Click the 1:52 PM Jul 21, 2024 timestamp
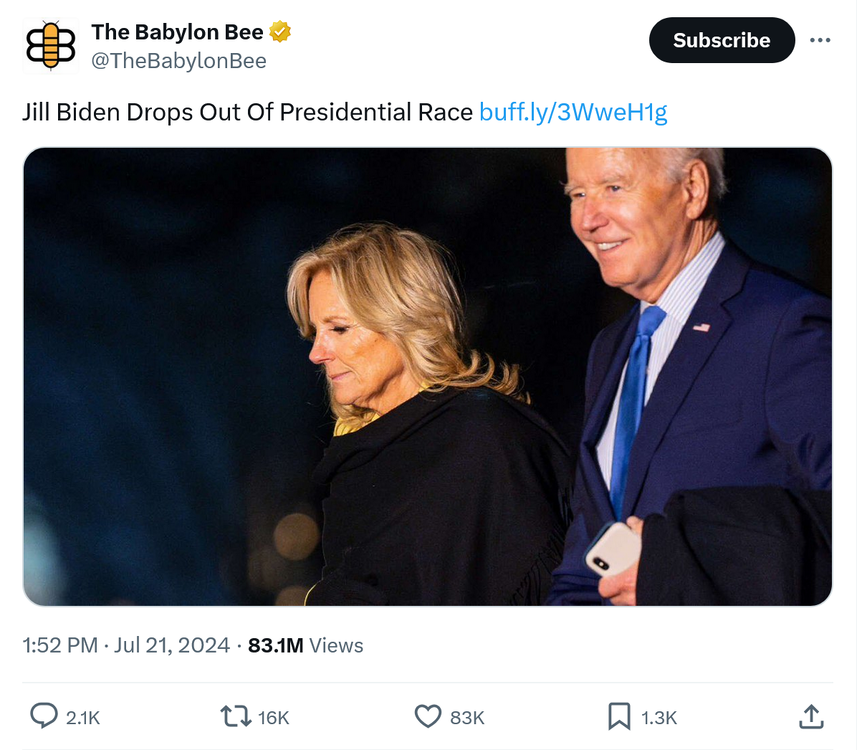 coord(126,645)
